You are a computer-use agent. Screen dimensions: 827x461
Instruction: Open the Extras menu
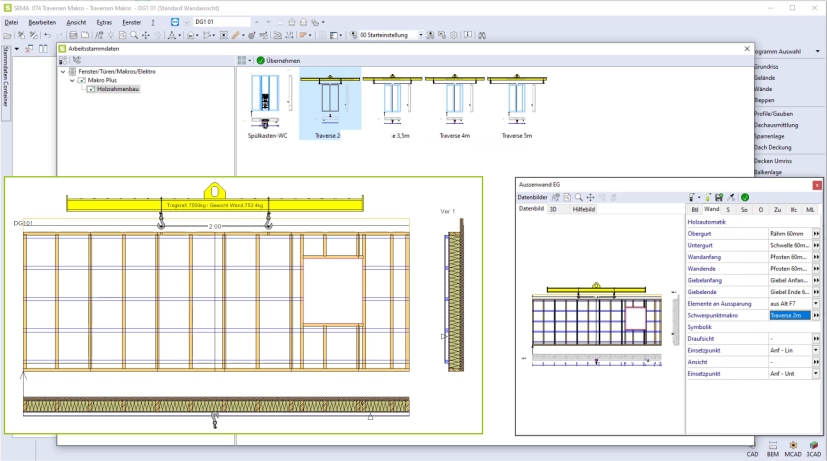coord(104,21)
